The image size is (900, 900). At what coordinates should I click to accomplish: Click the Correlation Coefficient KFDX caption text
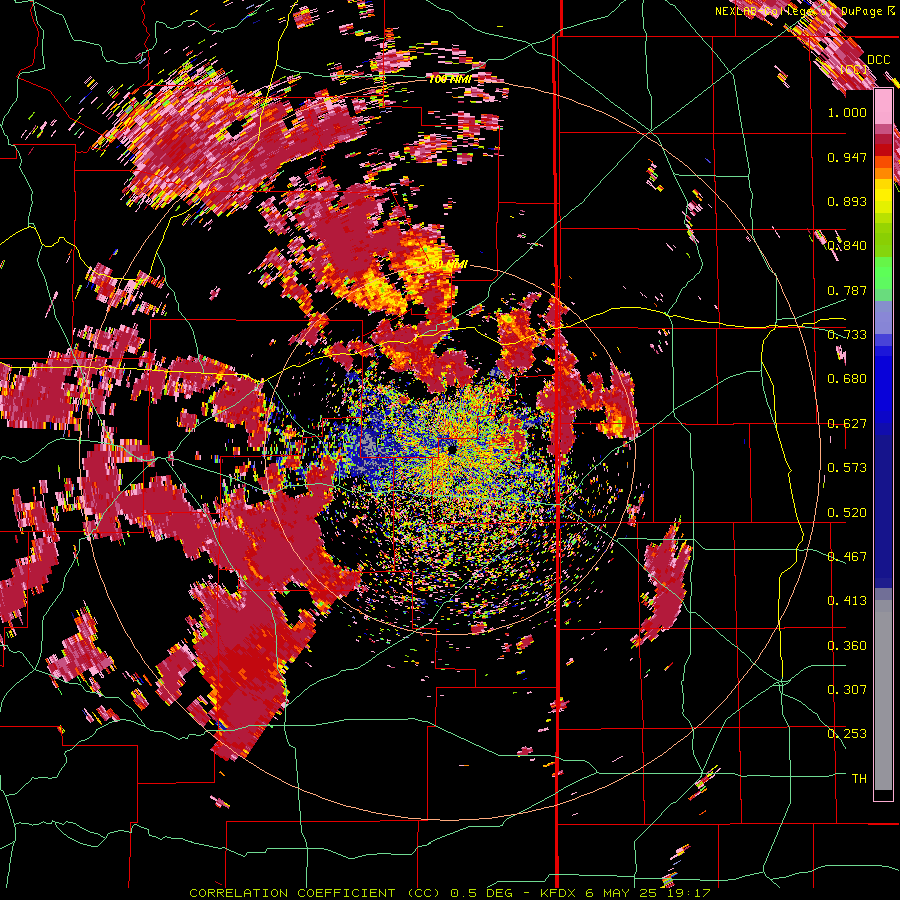pos(450,893)
